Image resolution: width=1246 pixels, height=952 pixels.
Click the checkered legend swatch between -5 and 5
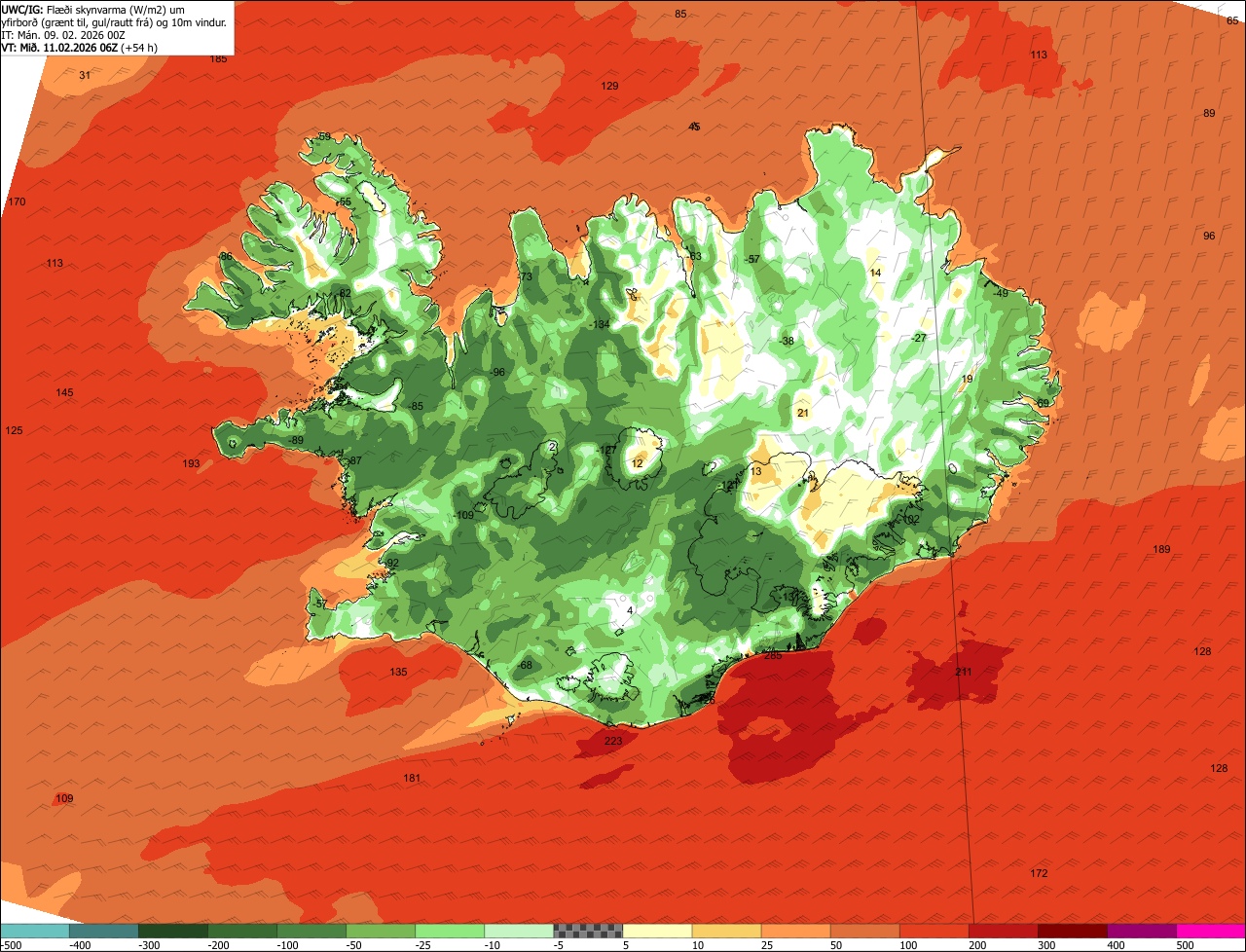tap(588, 932)
